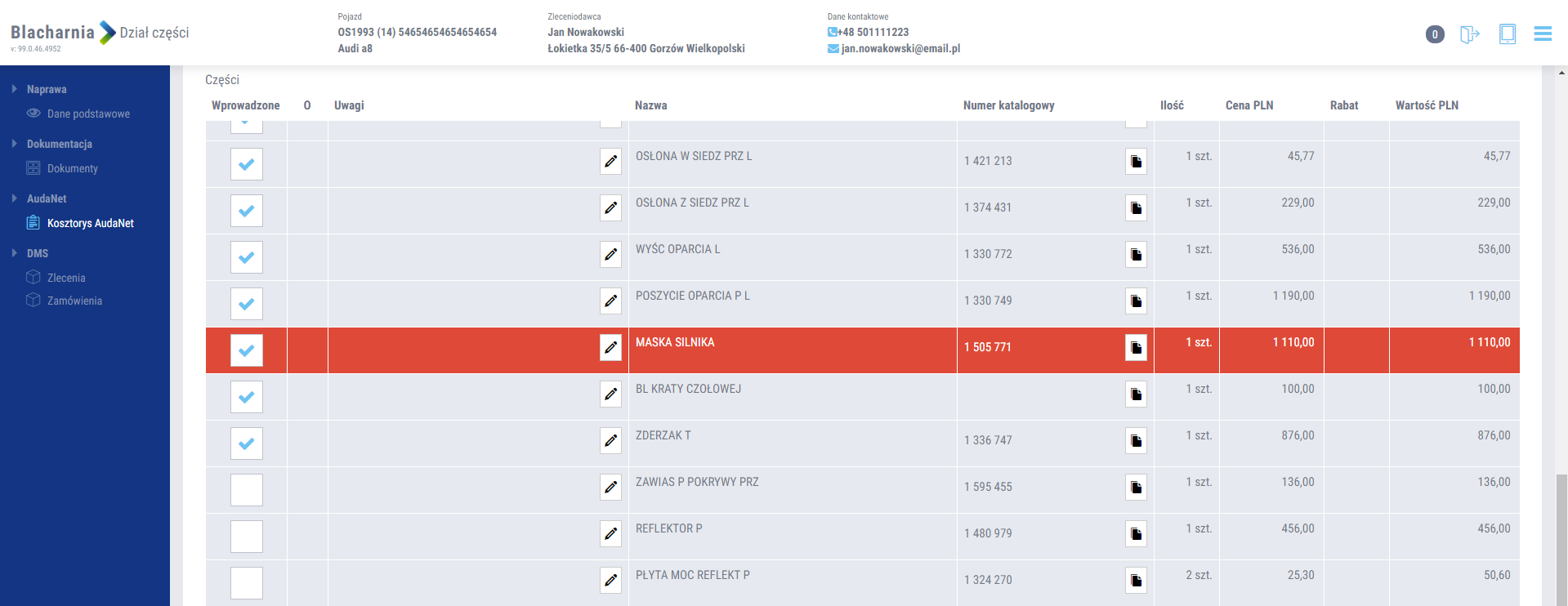
Task: Click the tablet device icon in header
Action: tap(1508, 33)
